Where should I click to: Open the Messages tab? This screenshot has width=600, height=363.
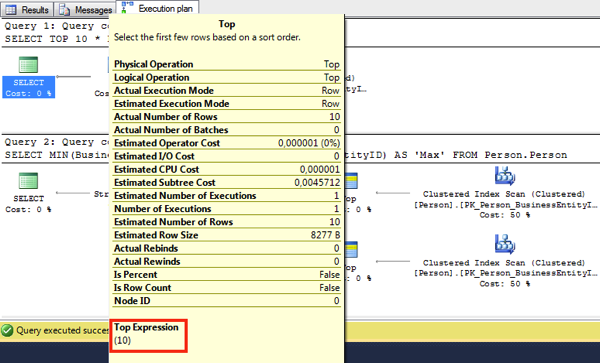[86, 10]
